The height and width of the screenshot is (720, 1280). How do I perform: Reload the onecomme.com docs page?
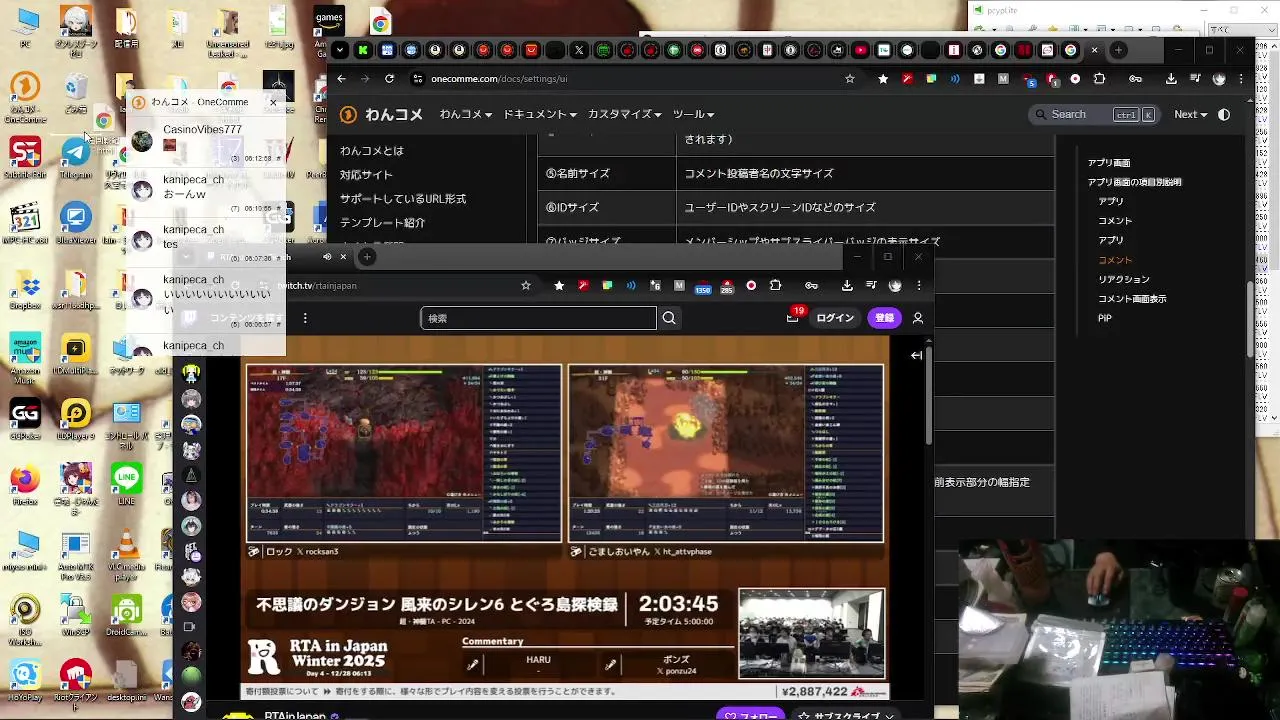(389, 79)
